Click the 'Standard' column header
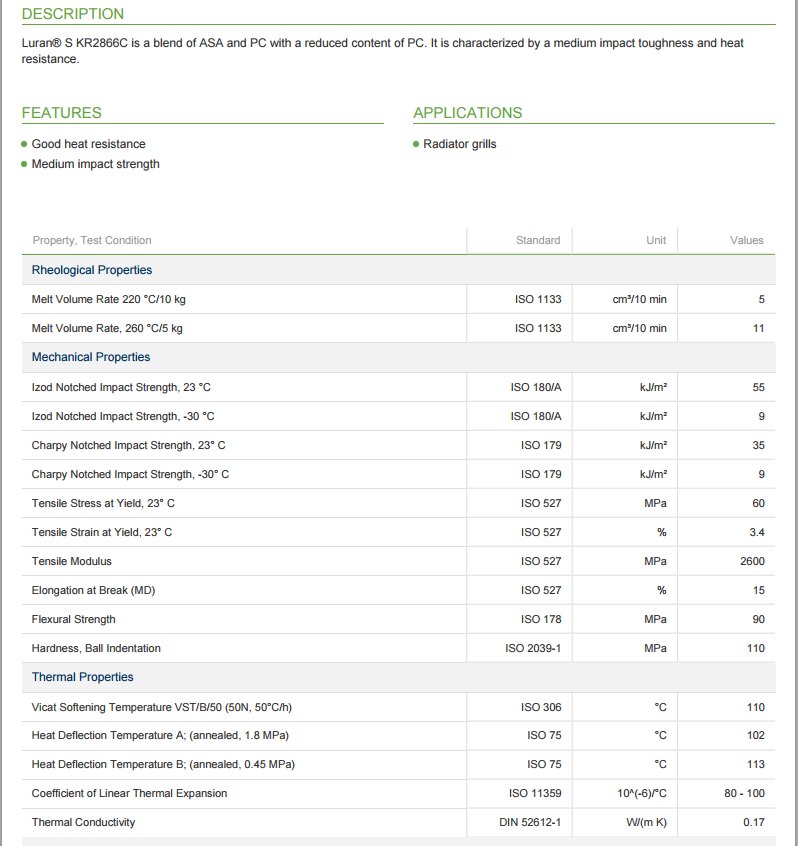The width and height of the screenshot is (798, 846). click(x=538, y=240)
